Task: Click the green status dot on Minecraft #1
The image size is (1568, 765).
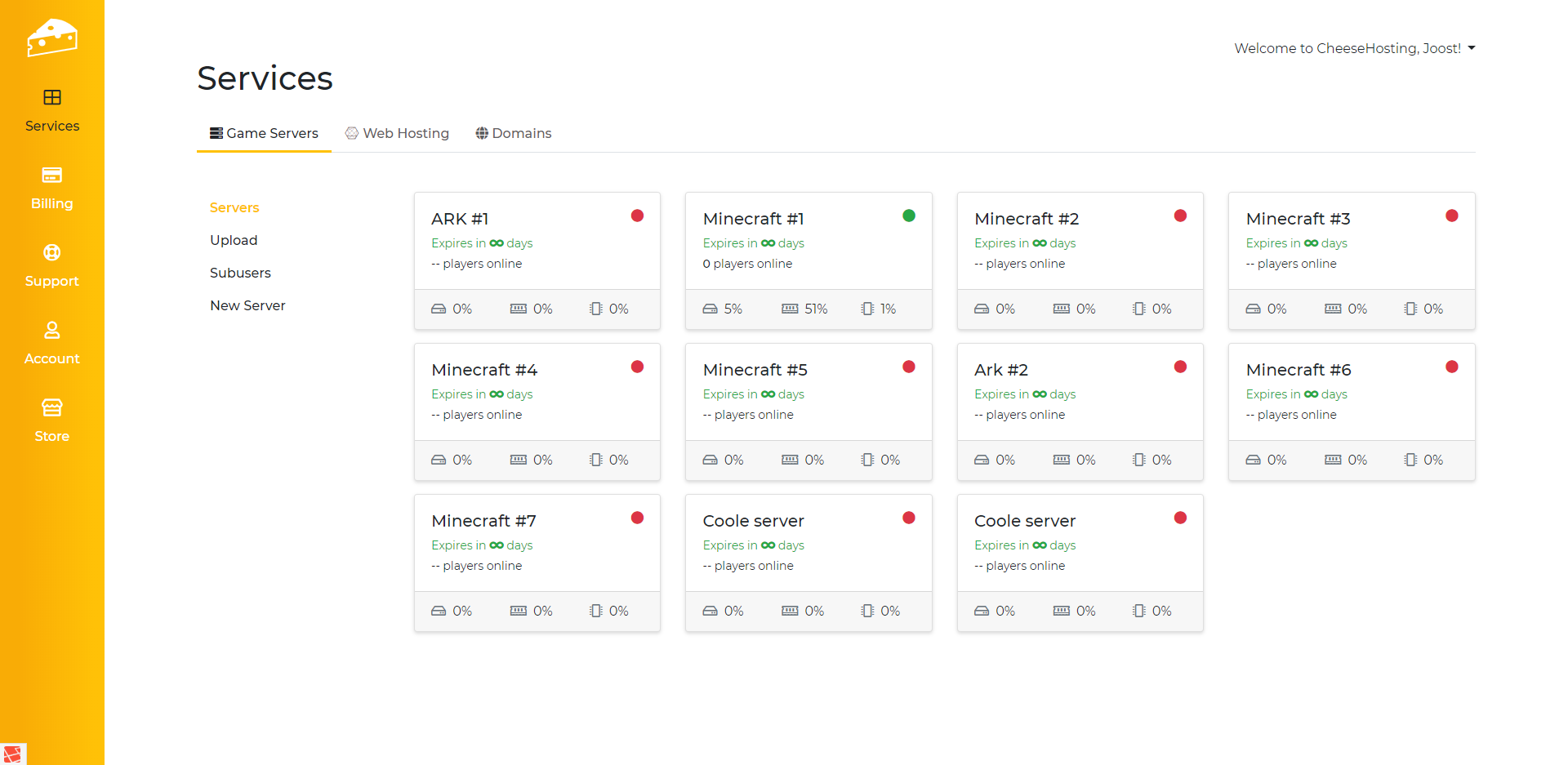Action: [909, 216]
